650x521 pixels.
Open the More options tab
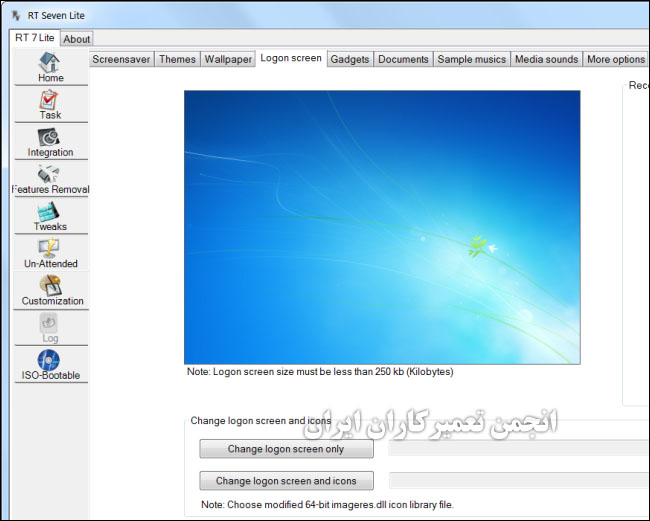pyautogui.click(x=616, y=59)
